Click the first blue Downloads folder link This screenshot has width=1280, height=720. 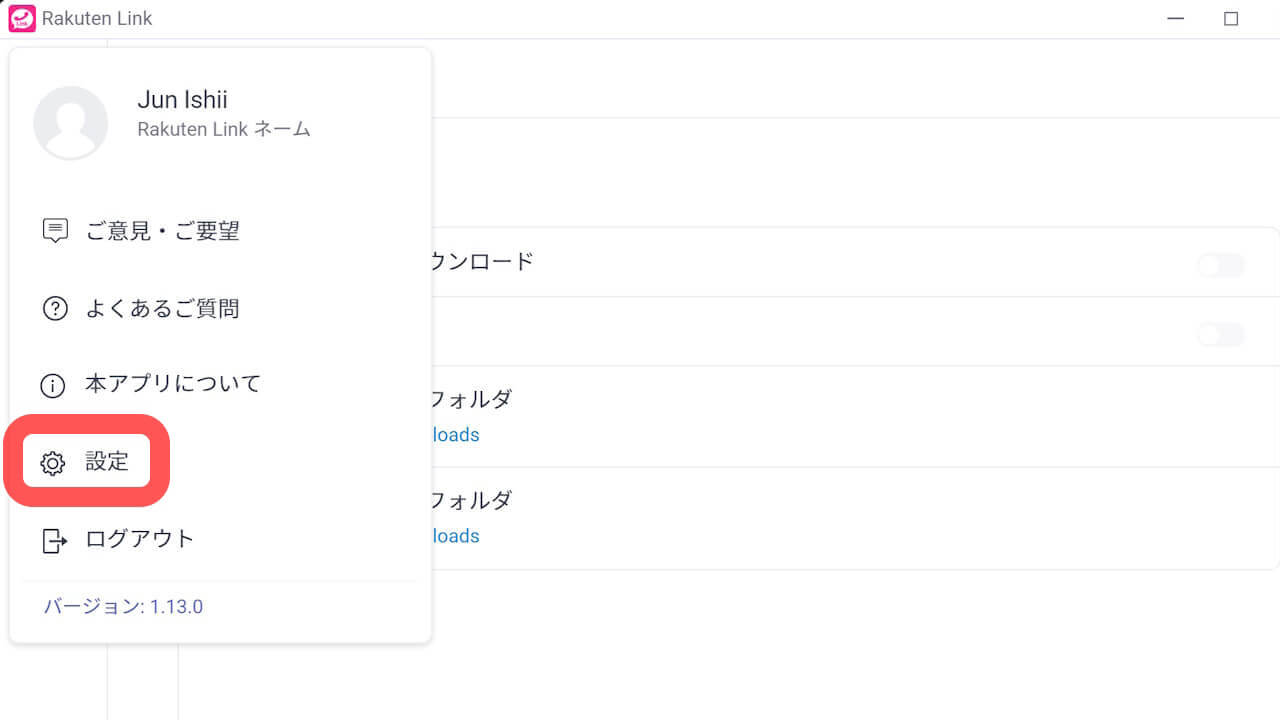pos(455,434)
